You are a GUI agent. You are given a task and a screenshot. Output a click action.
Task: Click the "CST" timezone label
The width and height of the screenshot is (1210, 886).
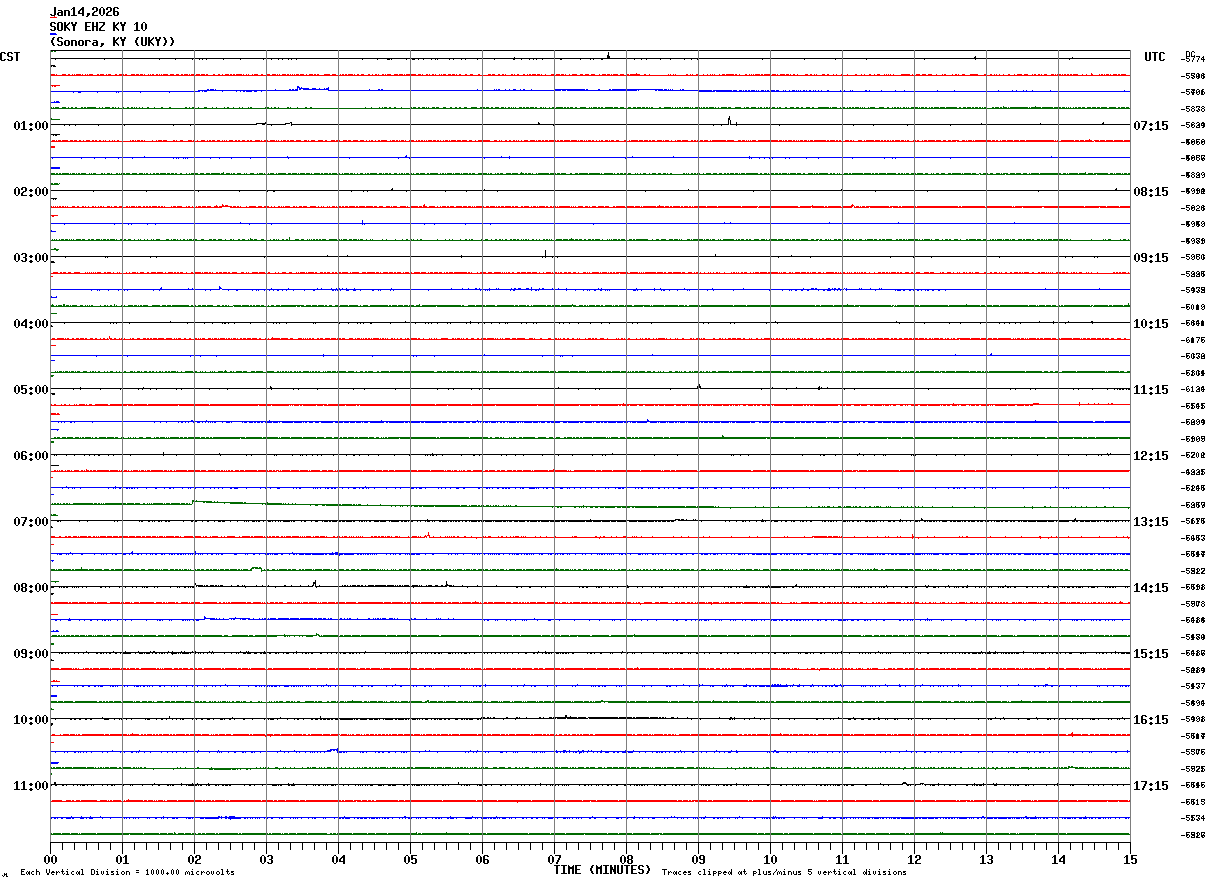tap(10, 57)
